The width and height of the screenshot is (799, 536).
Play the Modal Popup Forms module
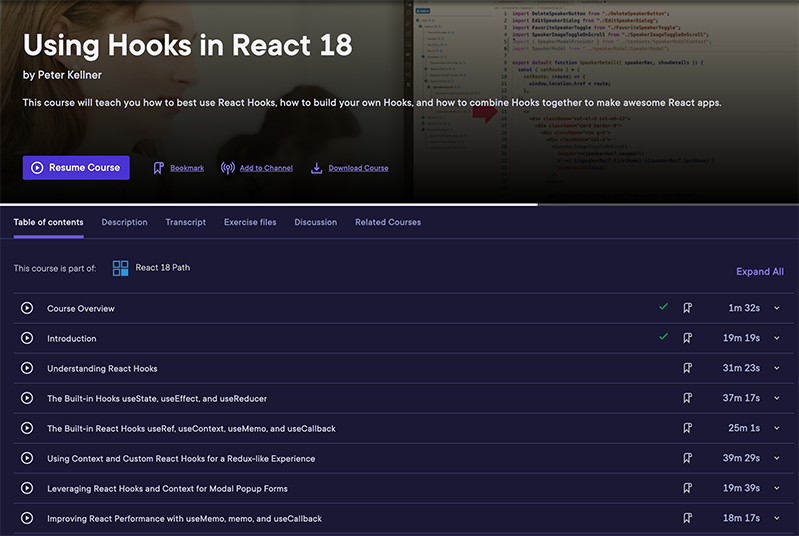(x=27, y=489)
